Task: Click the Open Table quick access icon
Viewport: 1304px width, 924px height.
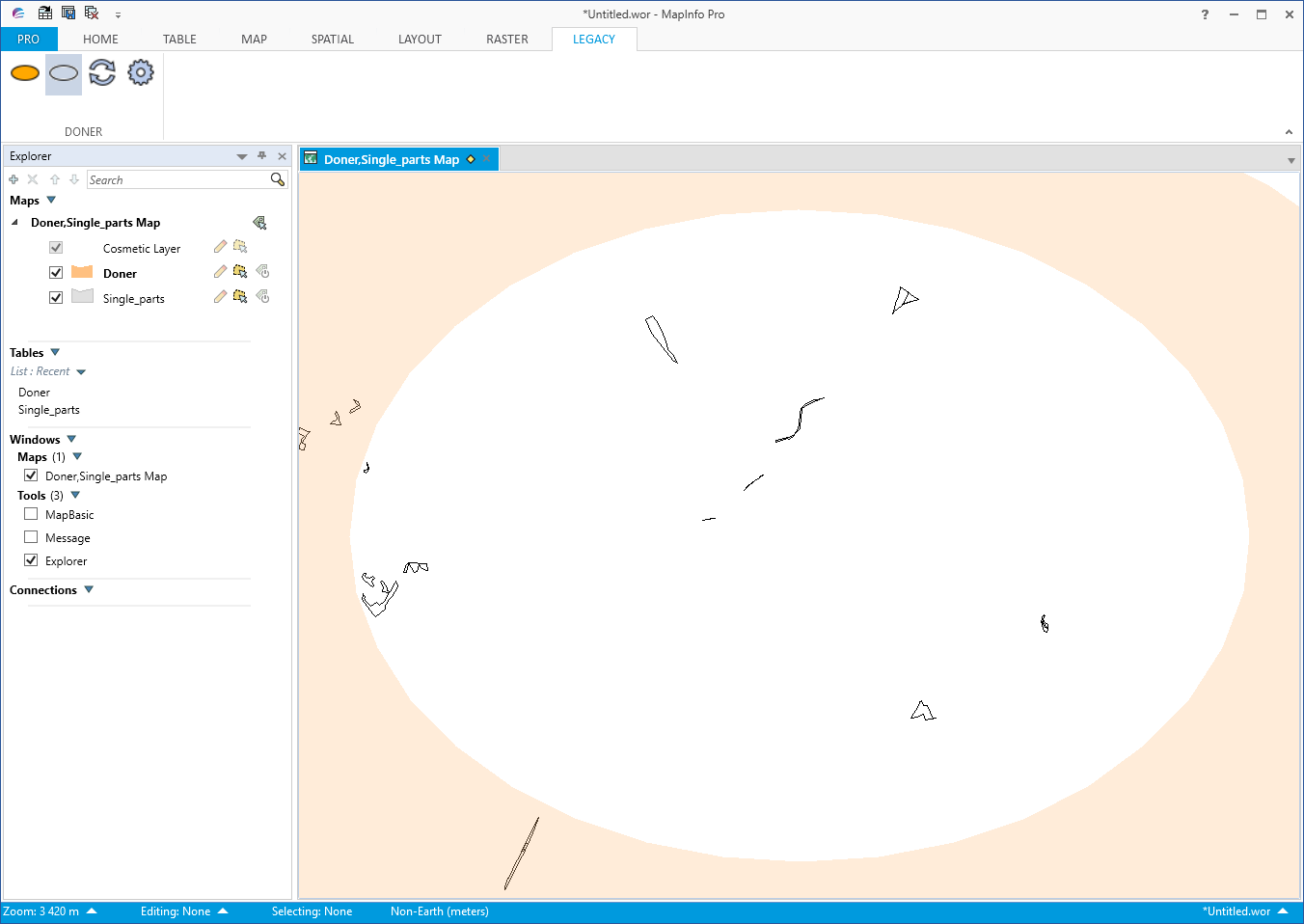Action: click(45, 14)
